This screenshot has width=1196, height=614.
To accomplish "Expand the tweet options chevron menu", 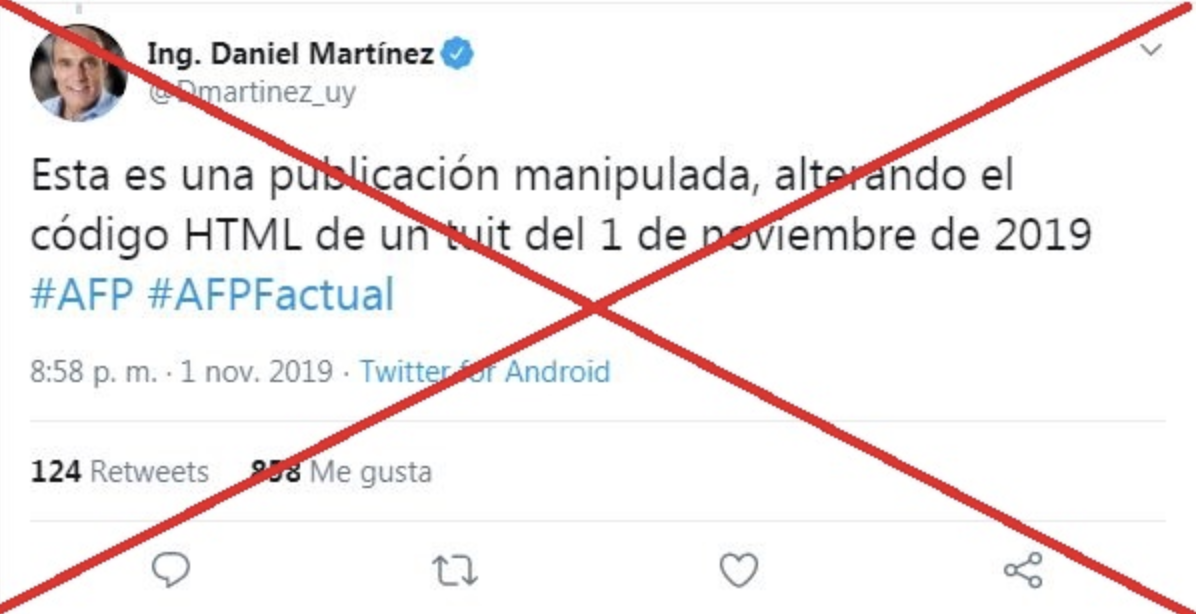I will [x=1149, y=50].
